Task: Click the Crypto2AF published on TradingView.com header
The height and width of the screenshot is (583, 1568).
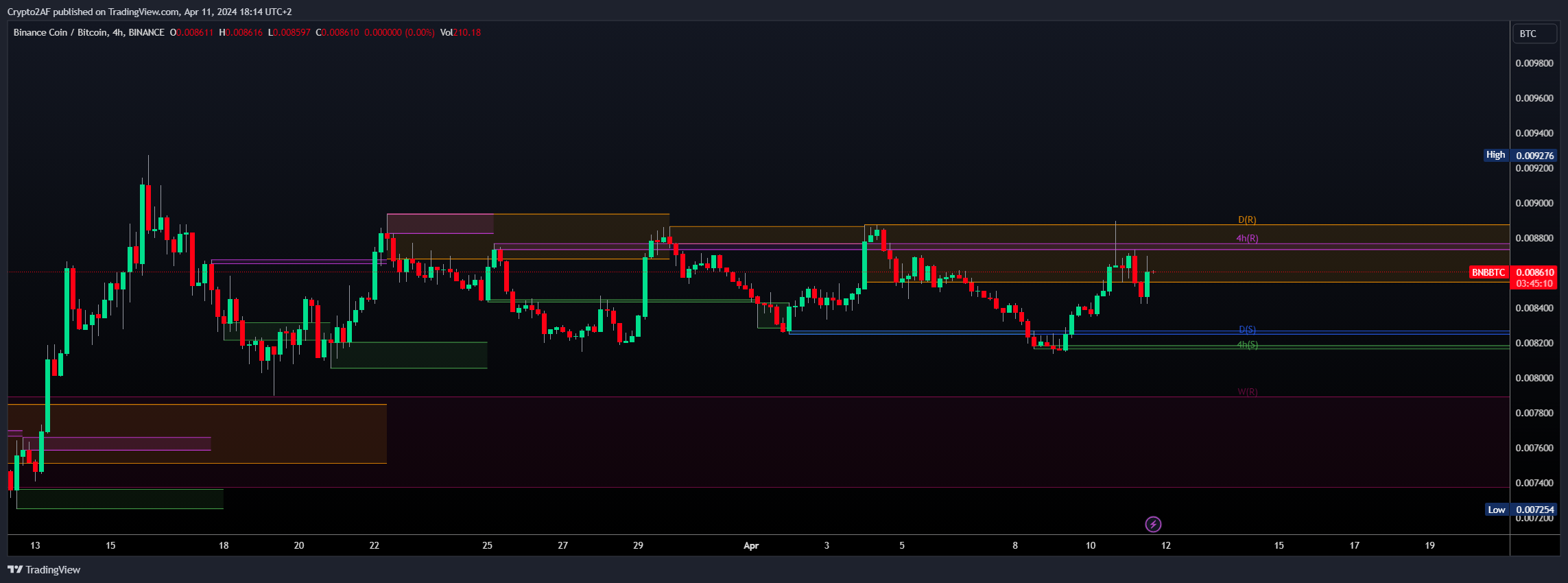Action: click(150, 12)
